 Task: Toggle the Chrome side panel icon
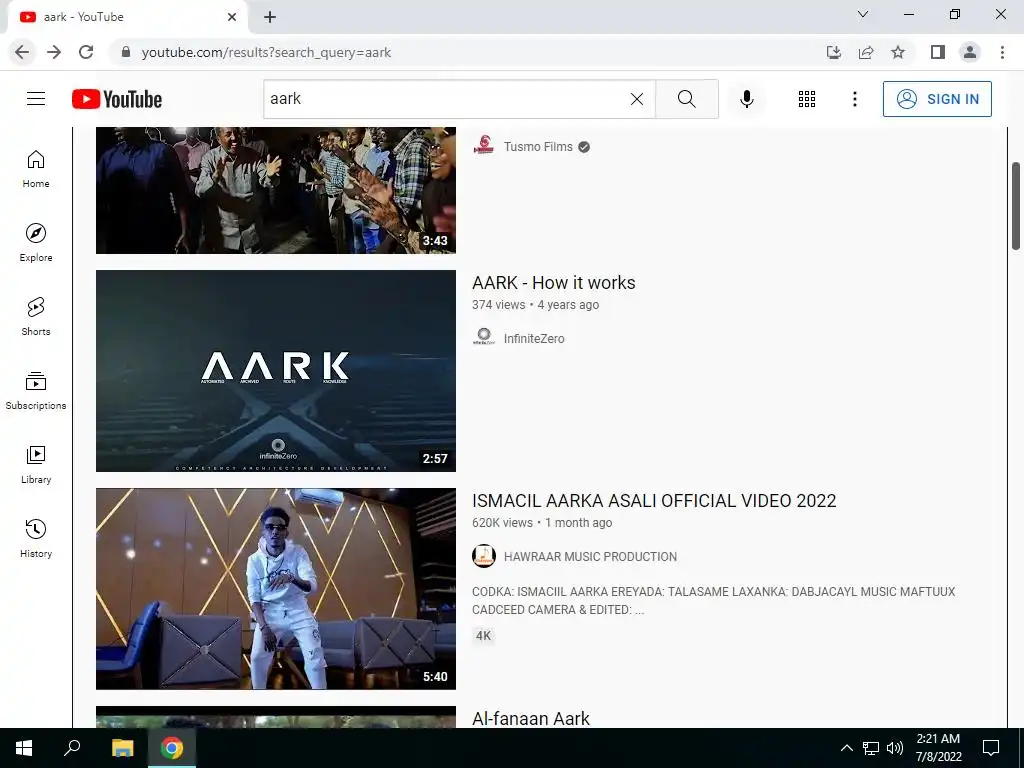(x=938, y=52)
